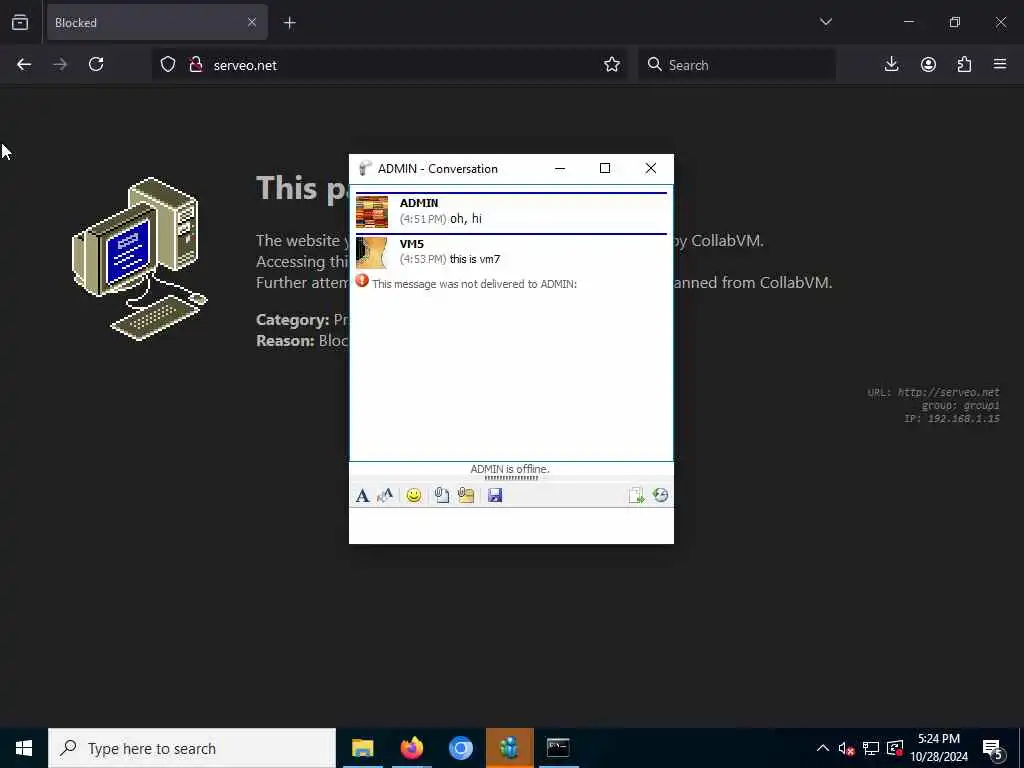Close the ADMIN conversation window
Image resolution: width=1024 pixels, height=768 pixels.
tap(650, 168)
